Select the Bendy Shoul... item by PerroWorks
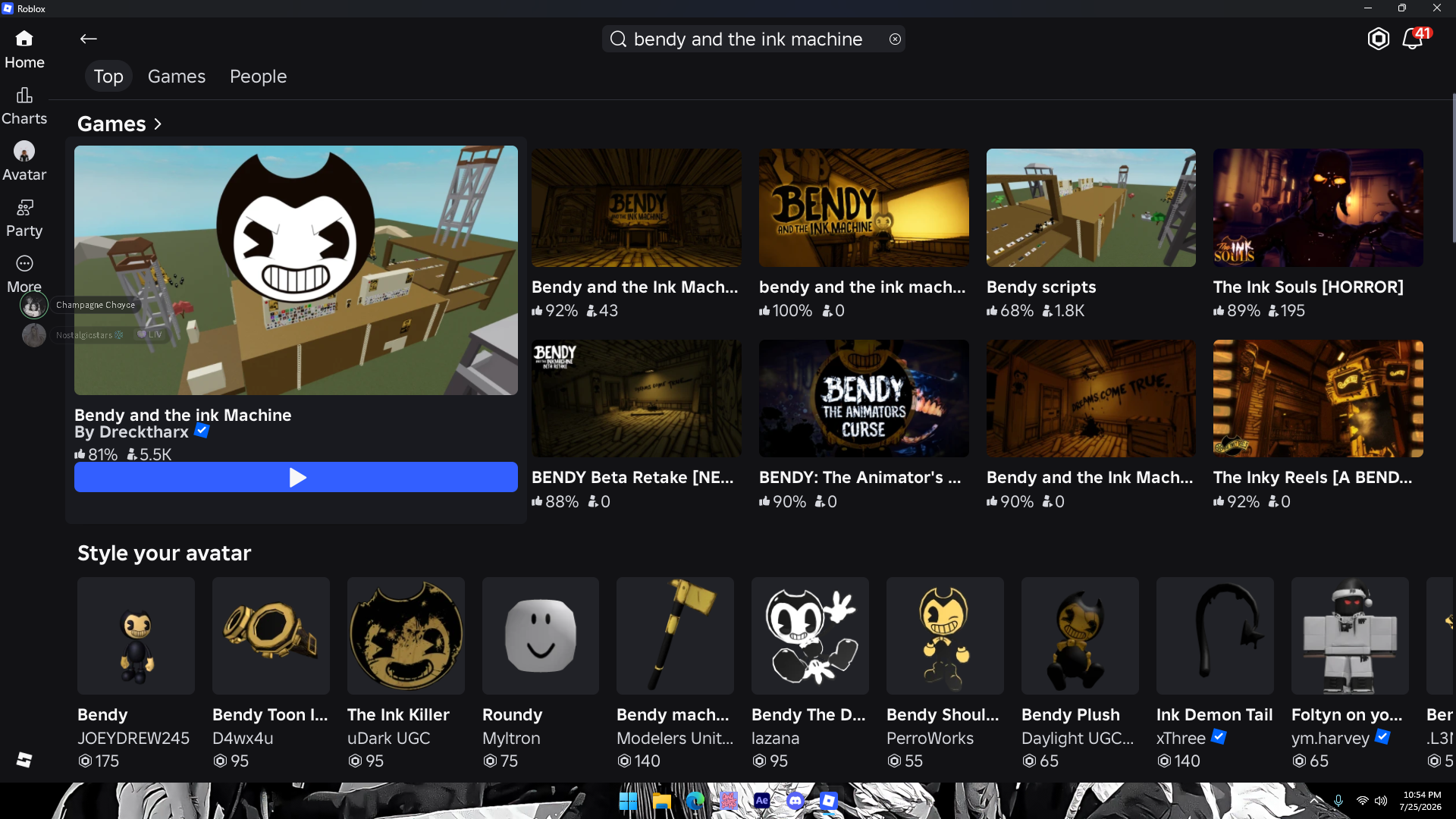Screen dimensions: 1456x819 945,635
